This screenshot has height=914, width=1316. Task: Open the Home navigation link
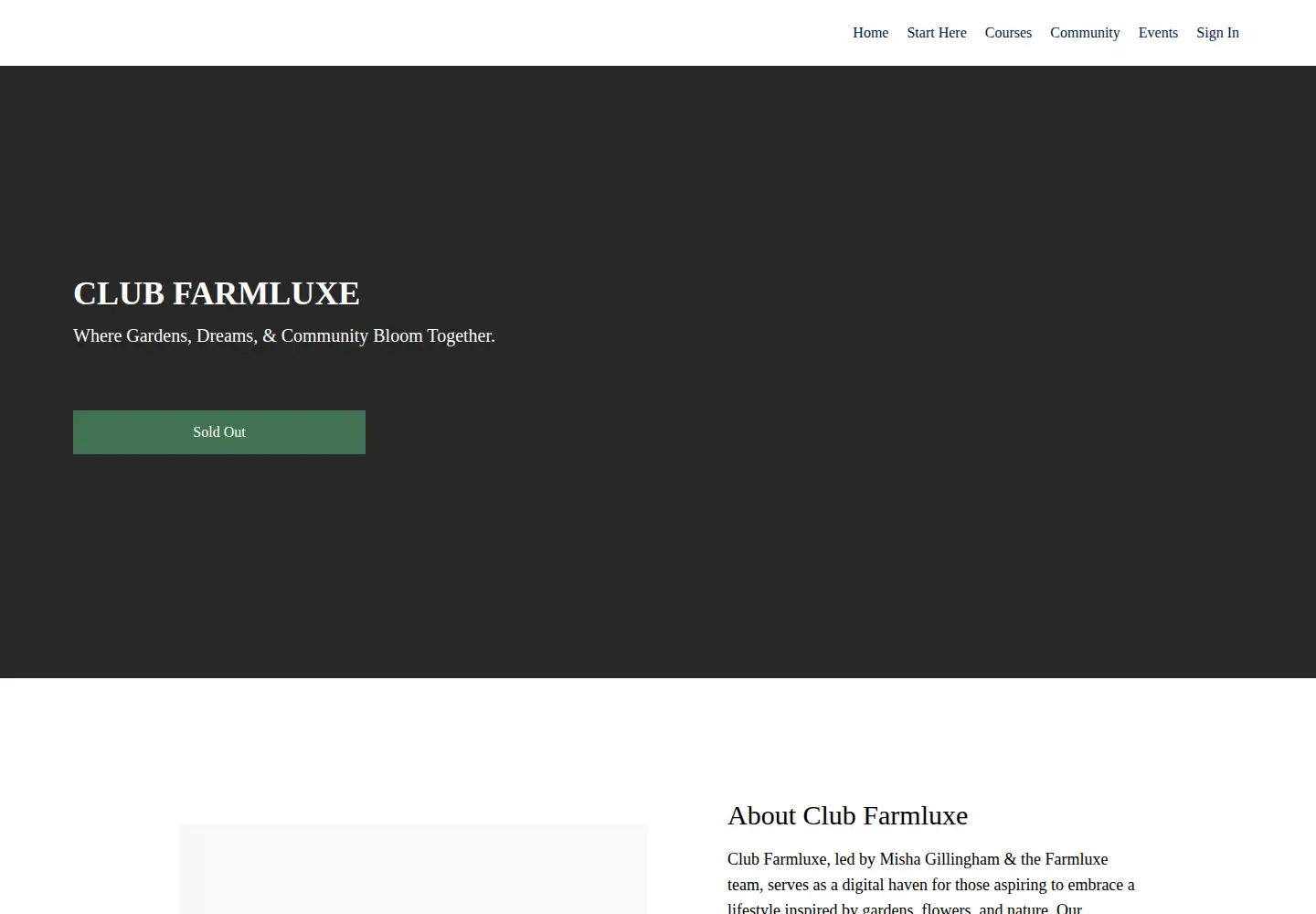[x=870, y=33]
